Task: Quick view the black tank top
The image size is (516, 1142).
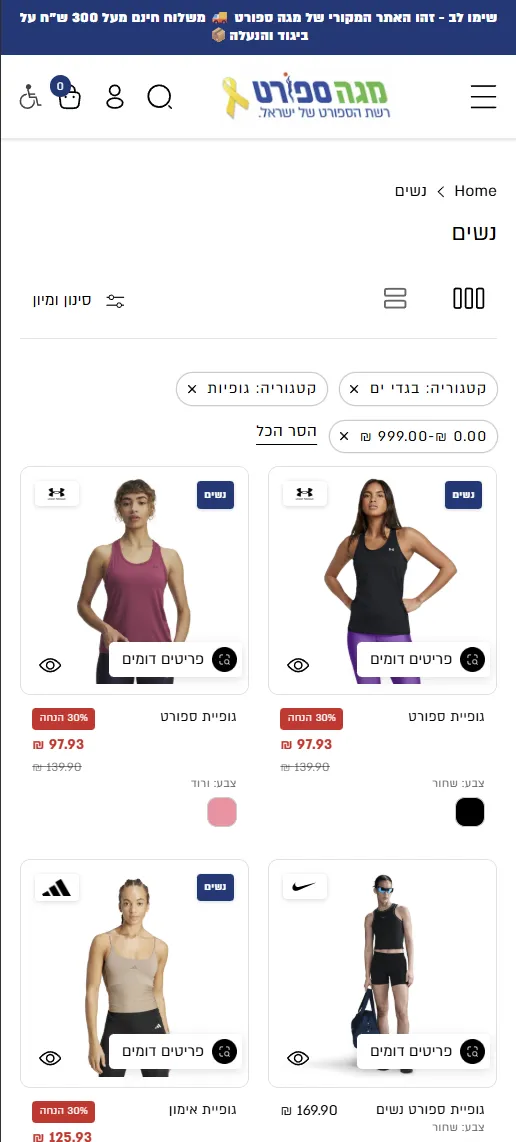Action: pos(298,665)
